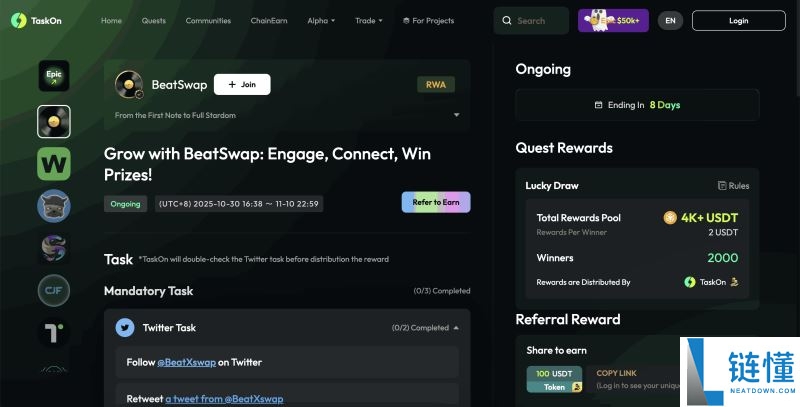Click the BeatSwap profile avatar

click(x=129, y=85)
